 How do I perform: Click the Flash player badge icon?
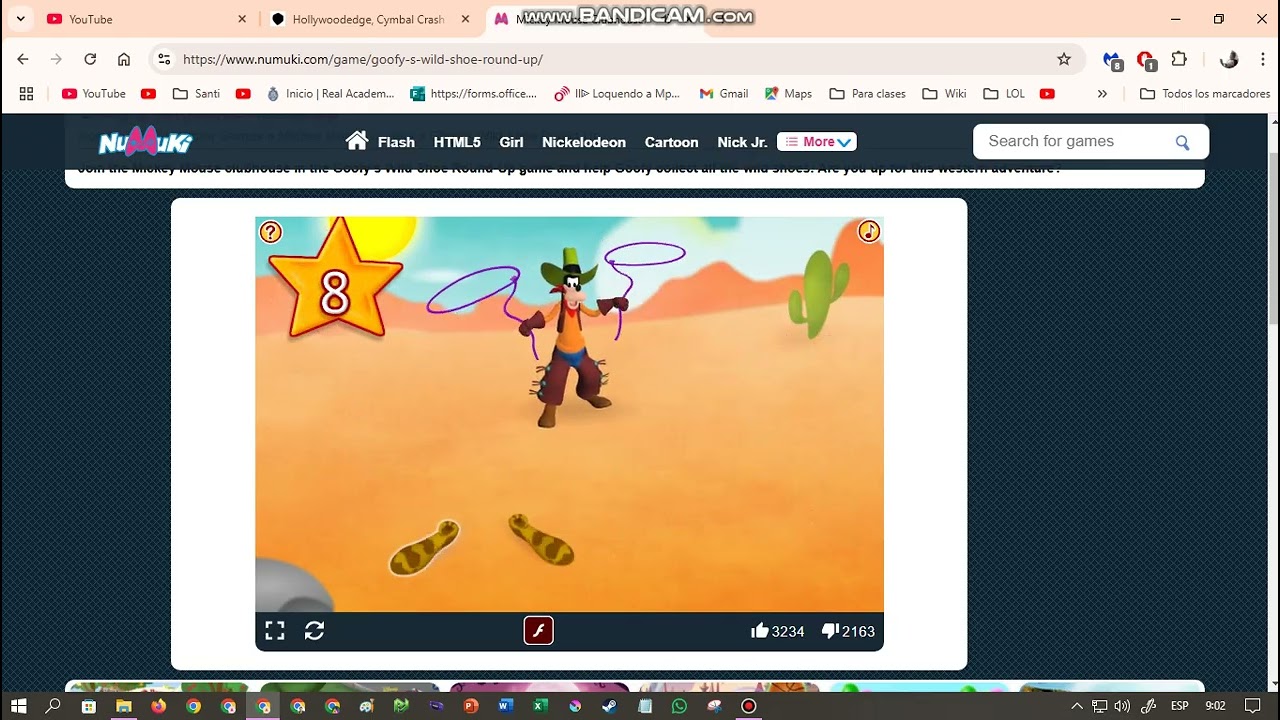pyautogui.click(x=538, y=630)
